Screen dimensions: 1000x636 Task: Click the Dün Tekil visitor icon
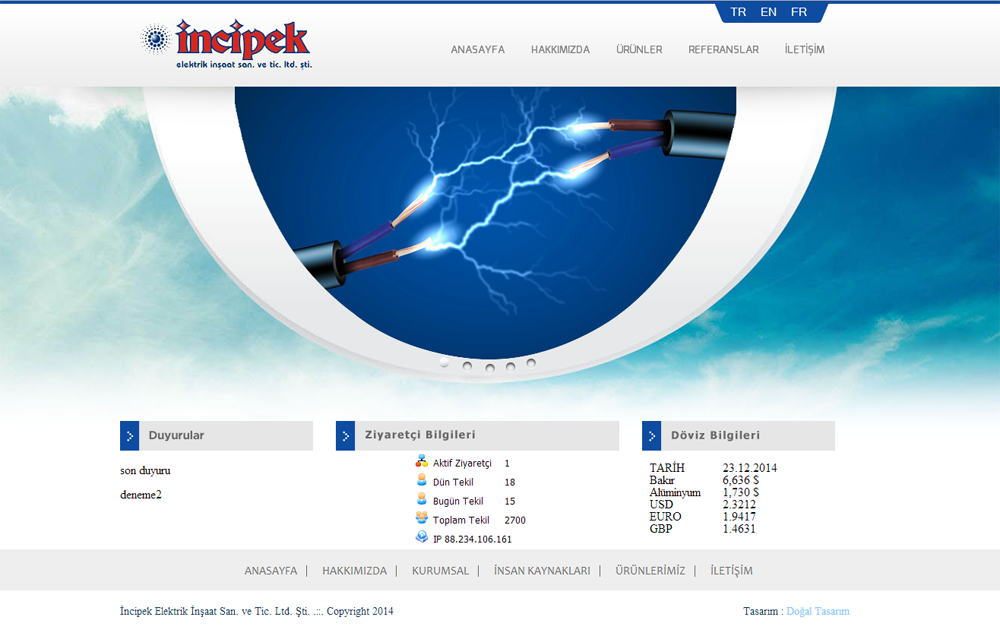[x=422, y=481]
